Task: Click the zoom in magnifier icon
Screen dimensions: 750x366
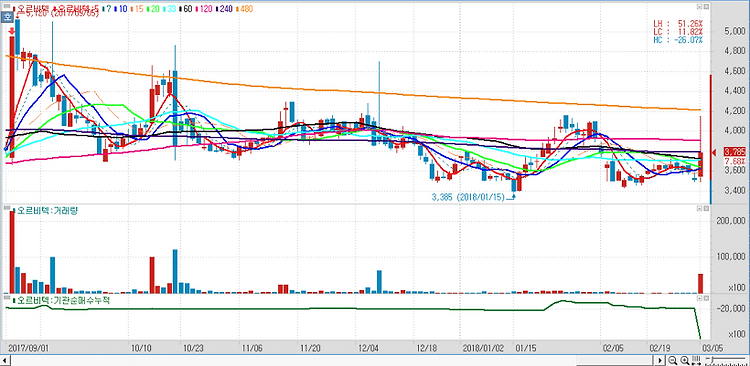Action: (x=684, y=360)
